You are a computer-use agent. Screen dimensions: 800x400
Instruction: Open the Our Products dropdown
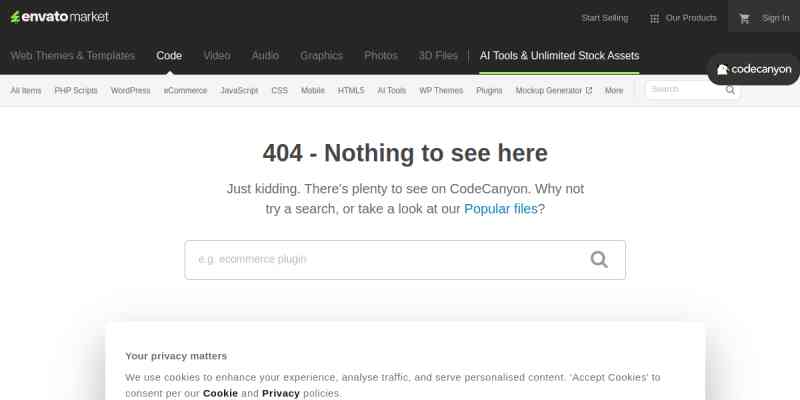pyautogui.click(x=691, y=18)
